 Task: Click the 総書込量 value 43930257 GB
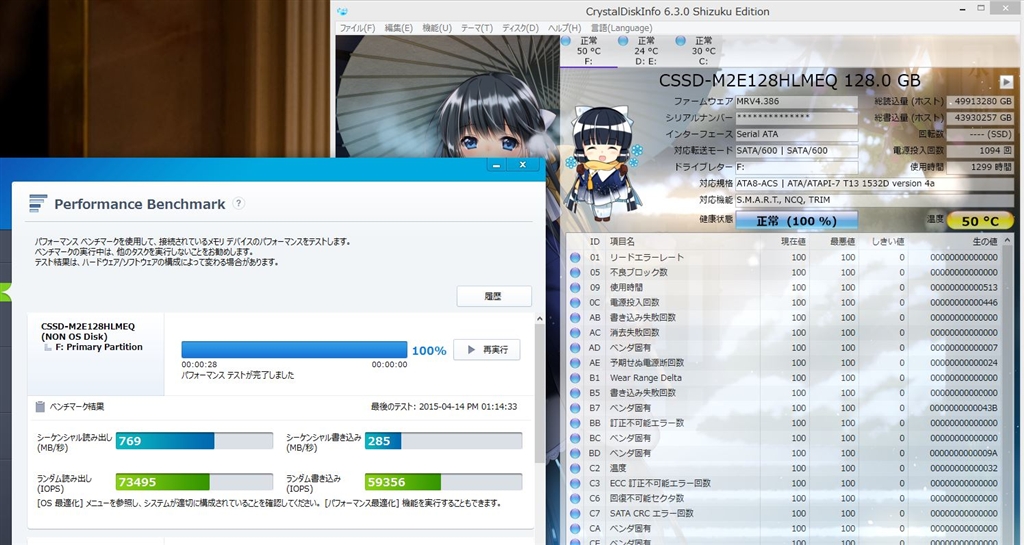point(980,118)
